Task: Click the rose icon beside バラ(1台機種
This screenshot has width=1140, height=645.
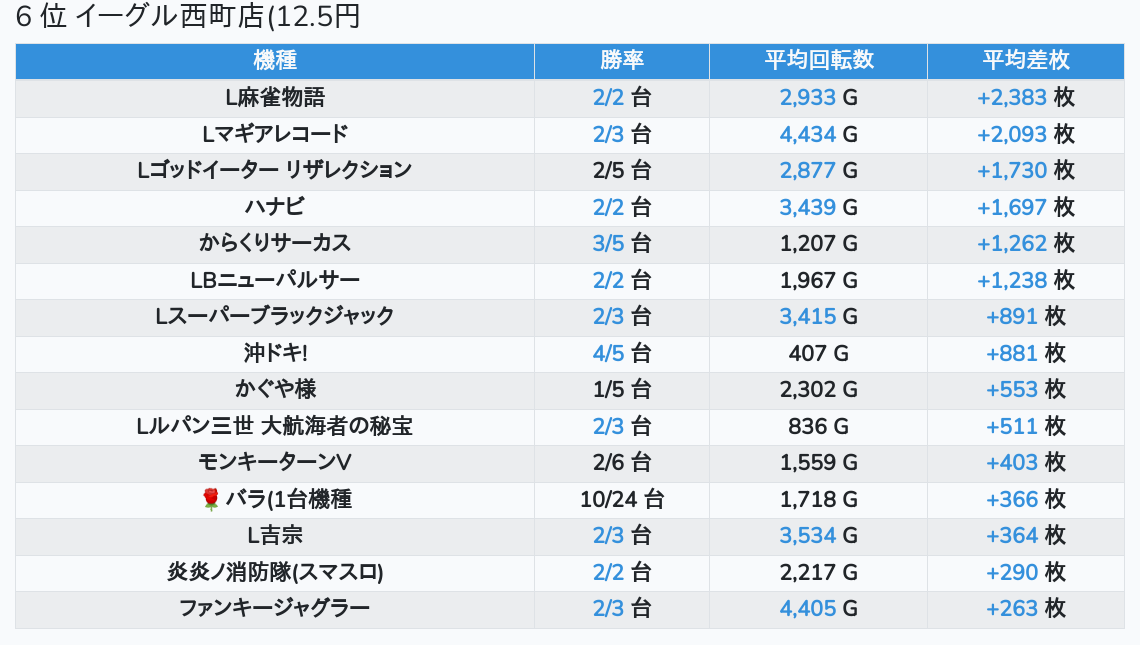Action: tap(211, 500)
